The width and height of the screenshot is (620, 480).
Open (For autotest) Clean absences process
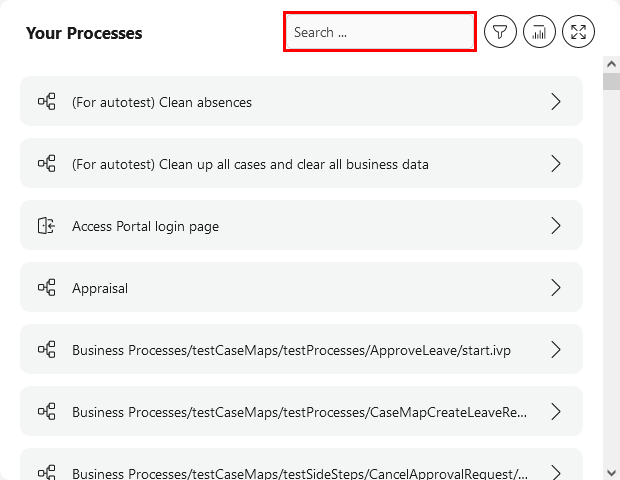pyautogui.click(x=162, y=102)
